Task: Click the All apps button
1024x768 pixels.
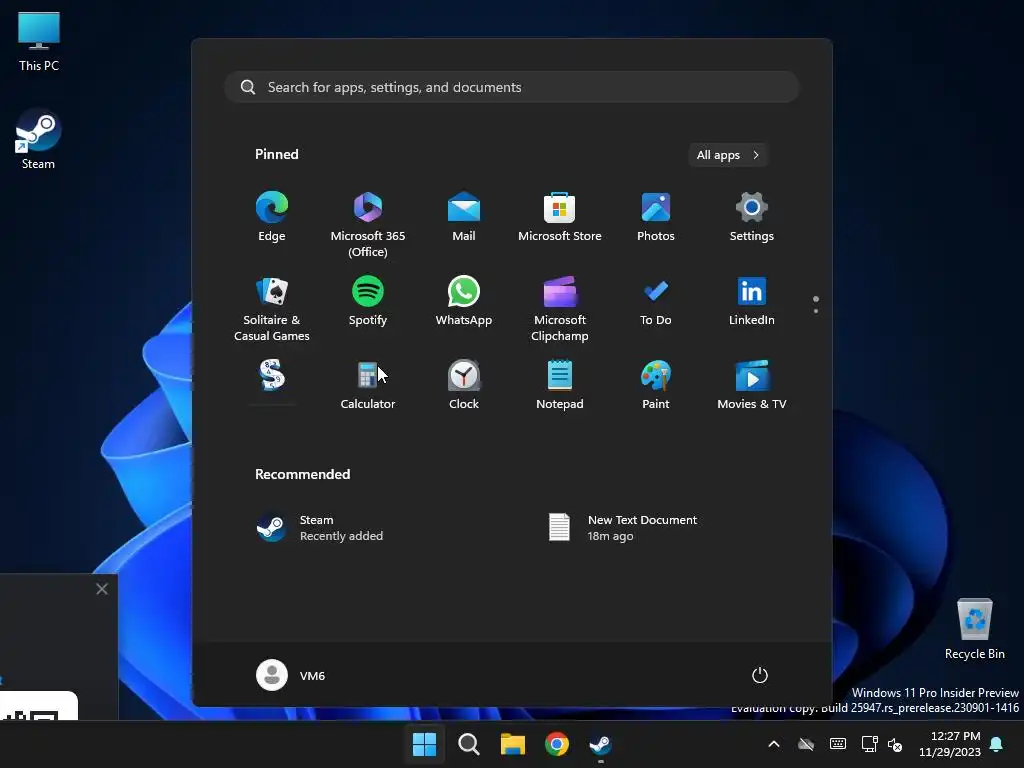Action: click(x=728, y=155)
